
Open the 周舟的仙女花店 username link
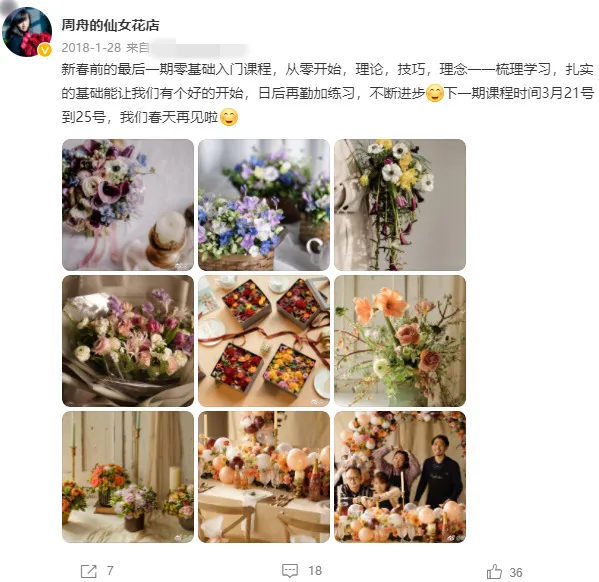110,26
